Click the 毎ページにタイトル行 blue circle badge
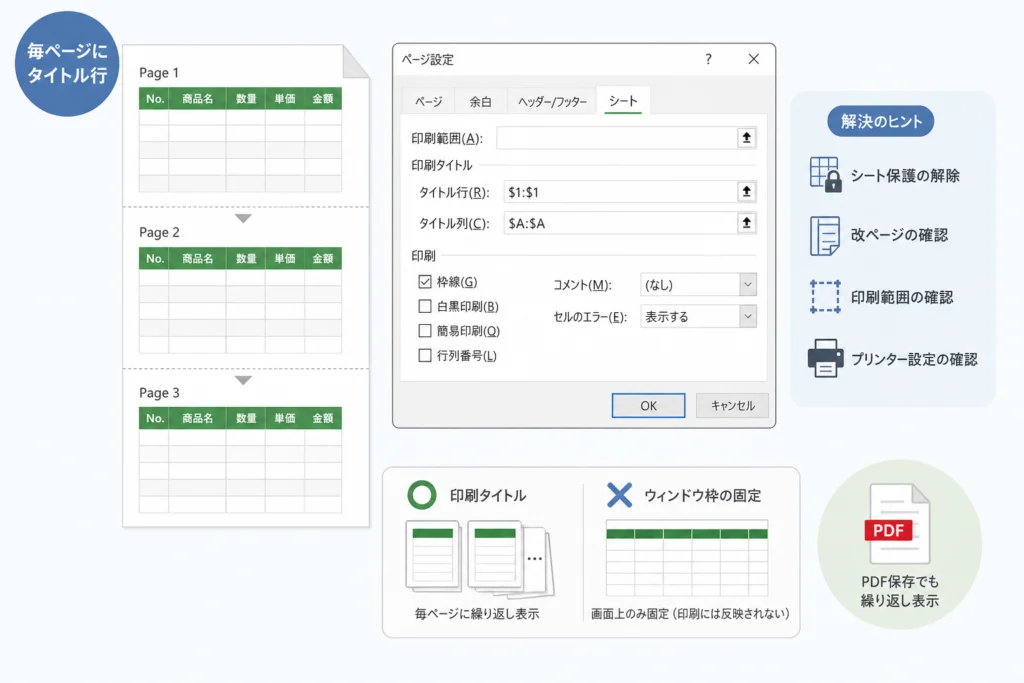Image resolution: width=1024 pixels, height=683 pixels. (x=67, y=63)
